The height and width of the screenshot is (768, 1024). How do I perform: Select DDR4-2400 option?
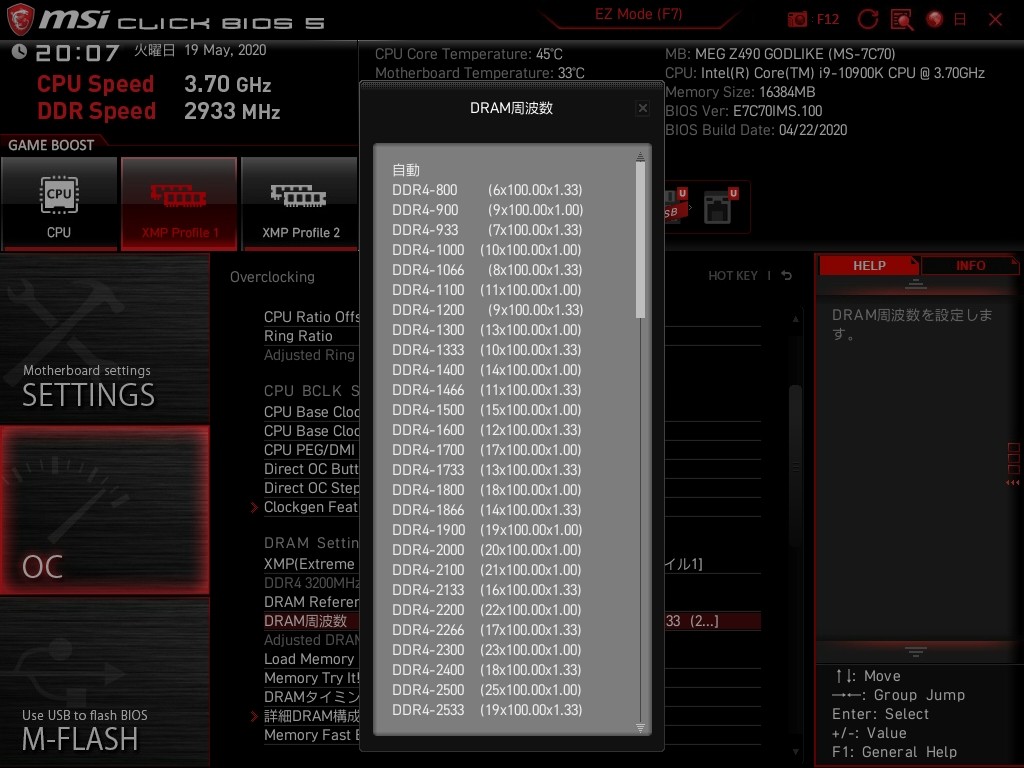point(487,670)
